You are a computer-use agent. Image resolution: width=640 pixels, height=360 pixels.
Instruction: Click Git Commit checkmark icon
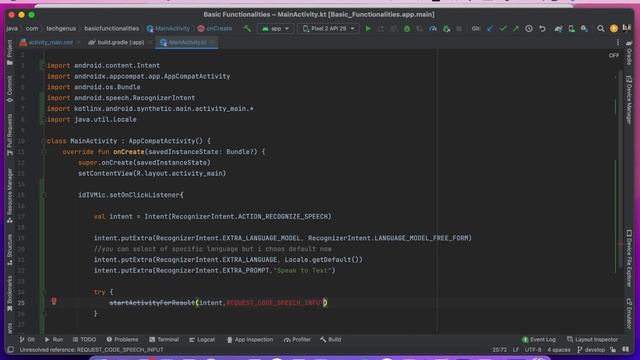coord(503,29)
